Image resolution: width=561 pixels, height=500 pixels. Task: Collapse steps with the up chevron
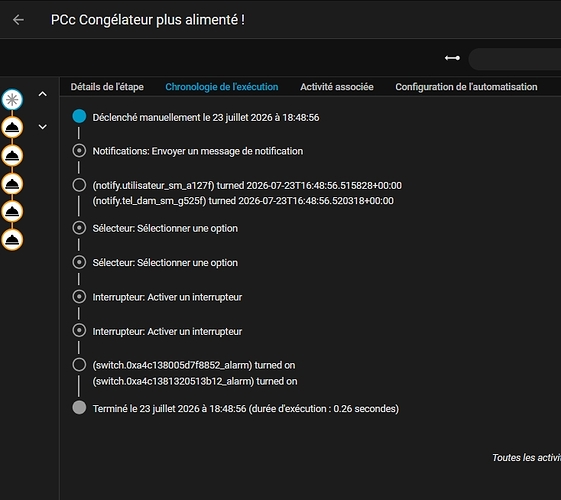[x=43, y=94]
